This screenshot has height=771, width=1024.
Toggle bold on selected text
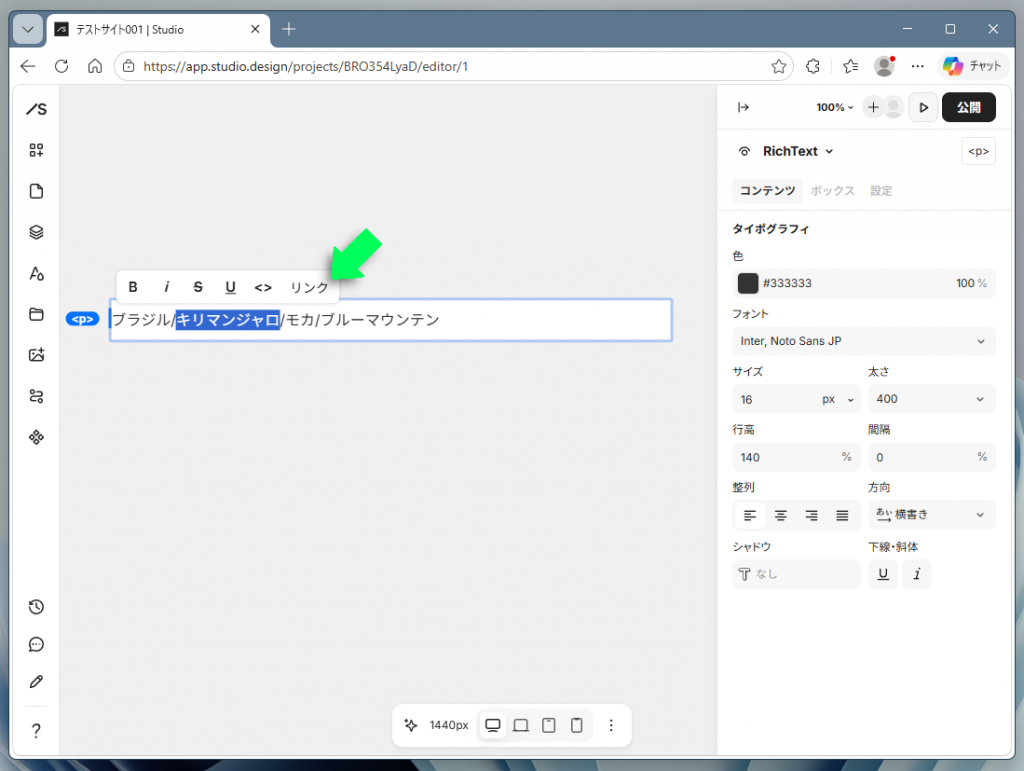coord(133,287)
